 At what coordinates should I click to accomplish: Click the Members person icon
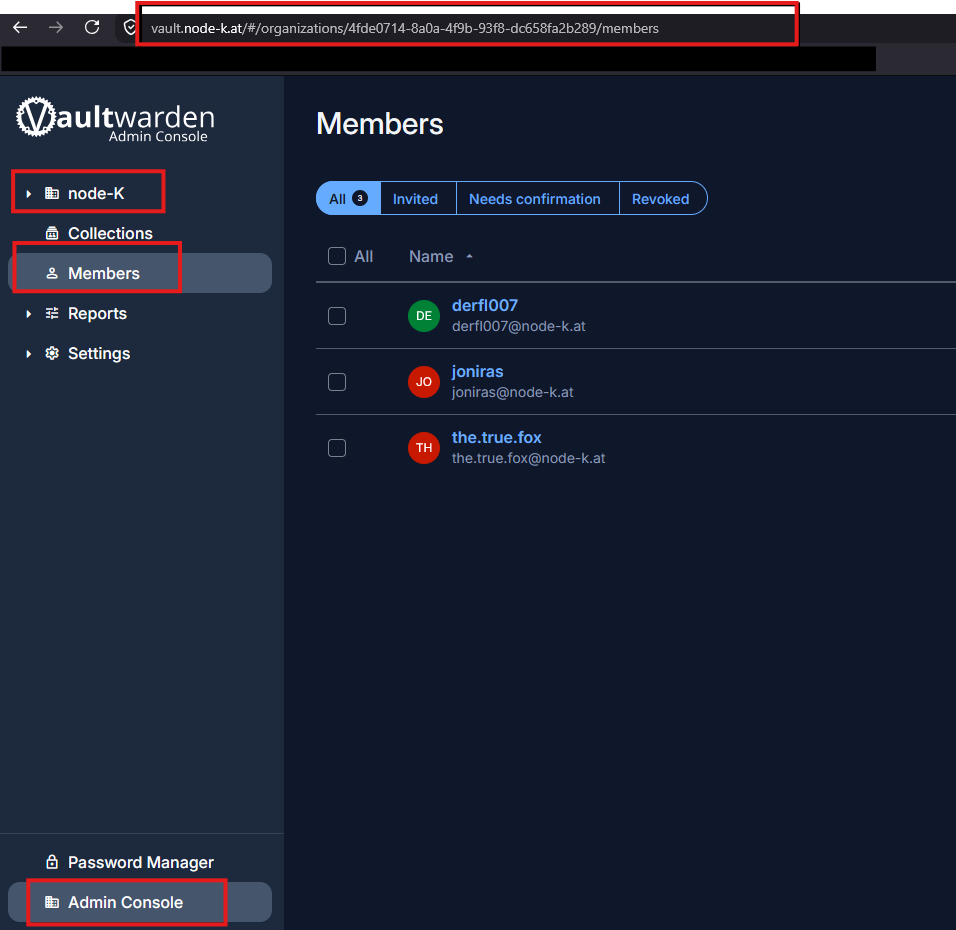[52, 273]
